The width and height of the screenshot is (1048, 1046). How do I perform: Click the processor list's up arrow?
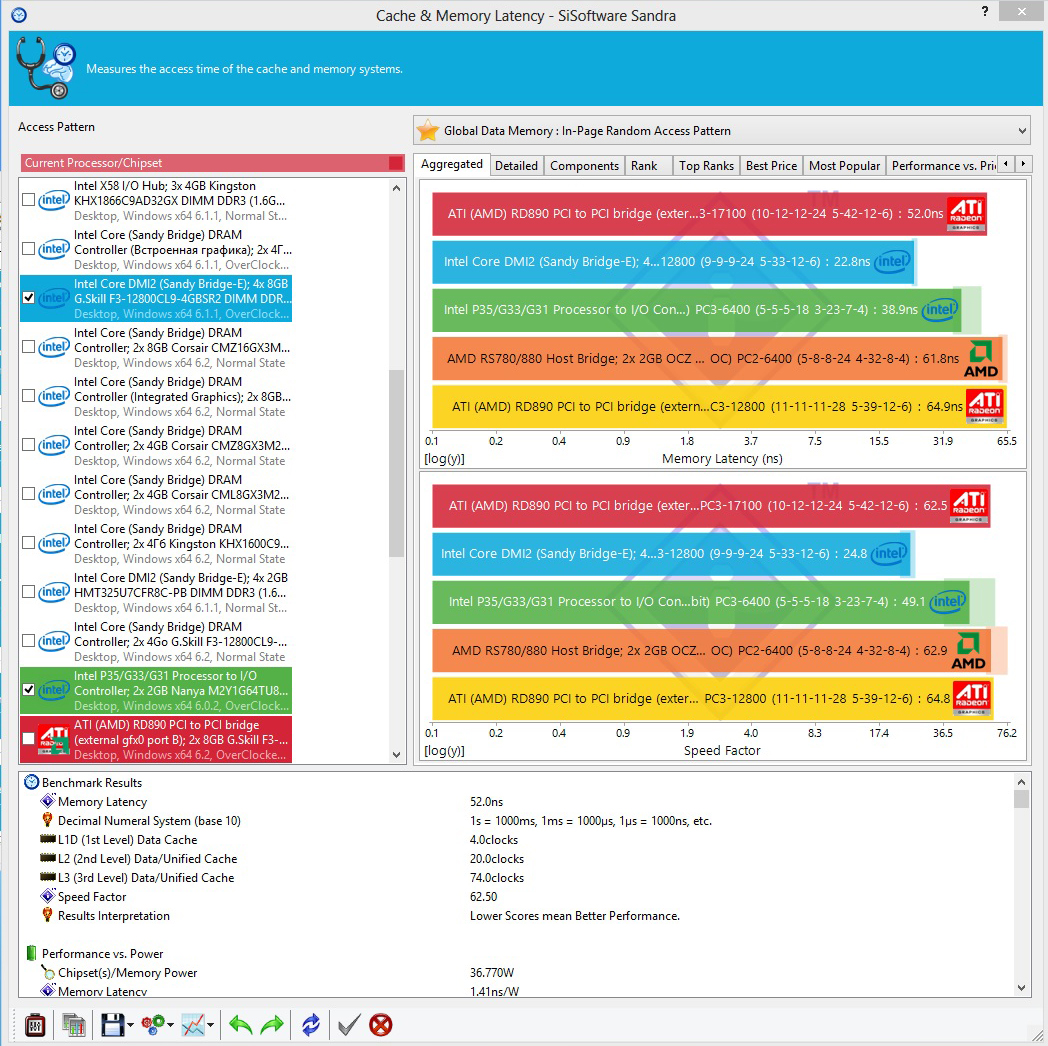click(396, 188)
